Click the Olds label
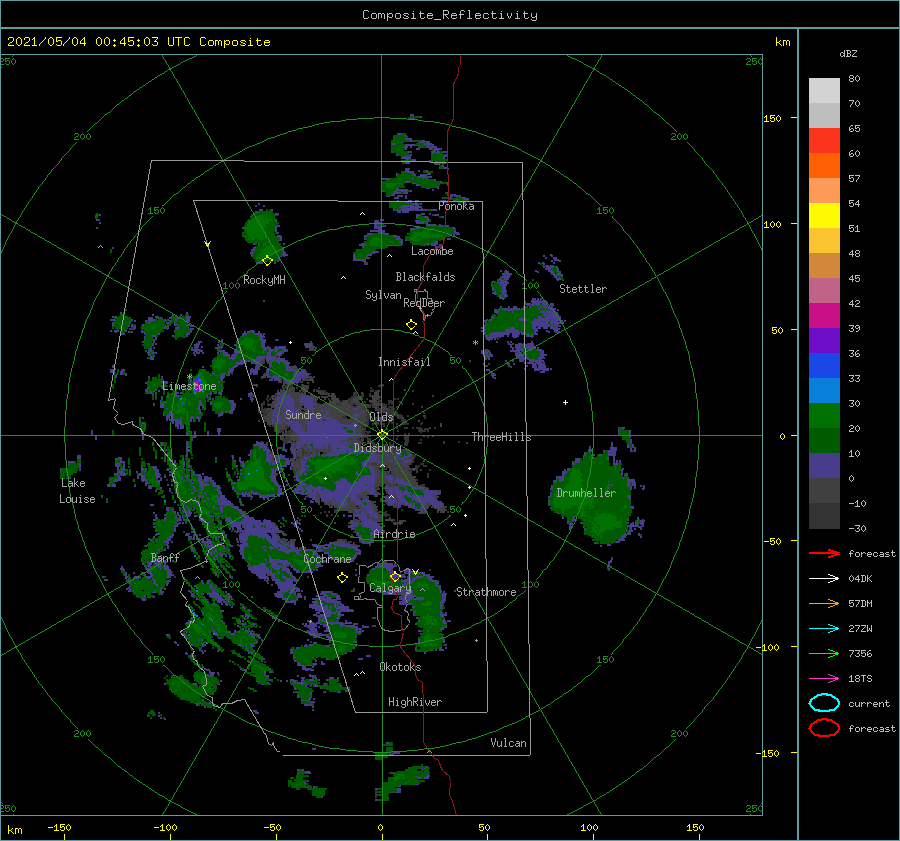Image resolution: width=900 pixels, height=841 pixels. point(381,417)
